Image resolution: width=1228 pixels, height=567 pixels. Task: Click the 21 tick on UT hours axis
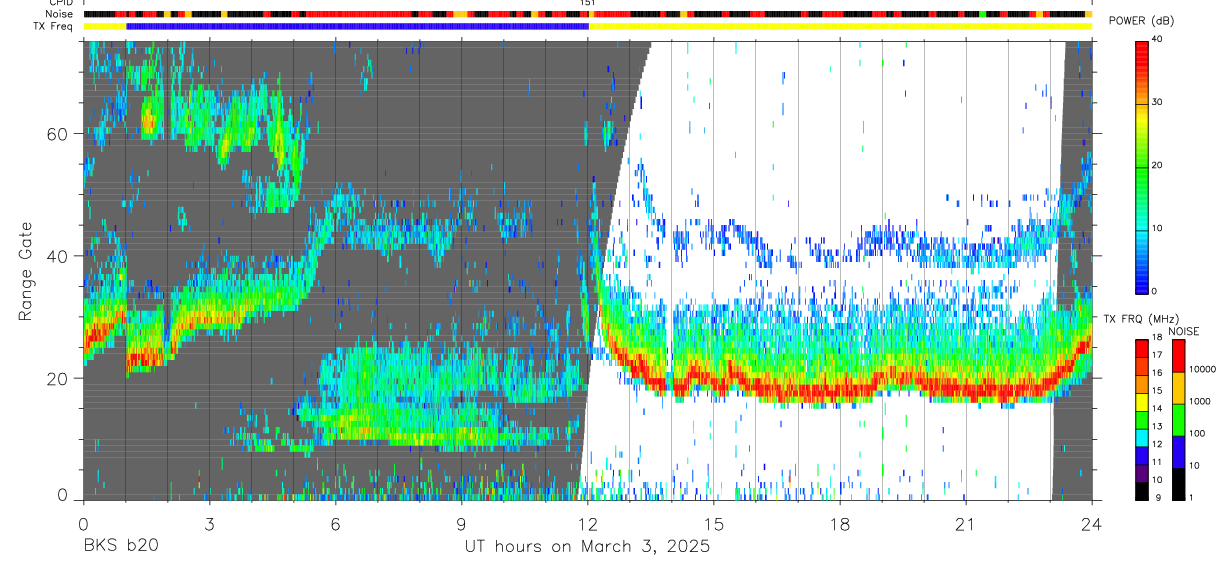click(966, 524)
